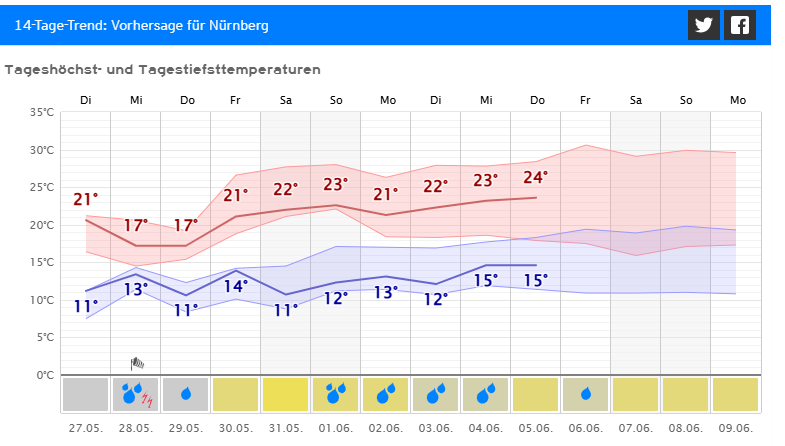Click the Facebook share icon
Screen dimensions: 785x446
(740, 25)
